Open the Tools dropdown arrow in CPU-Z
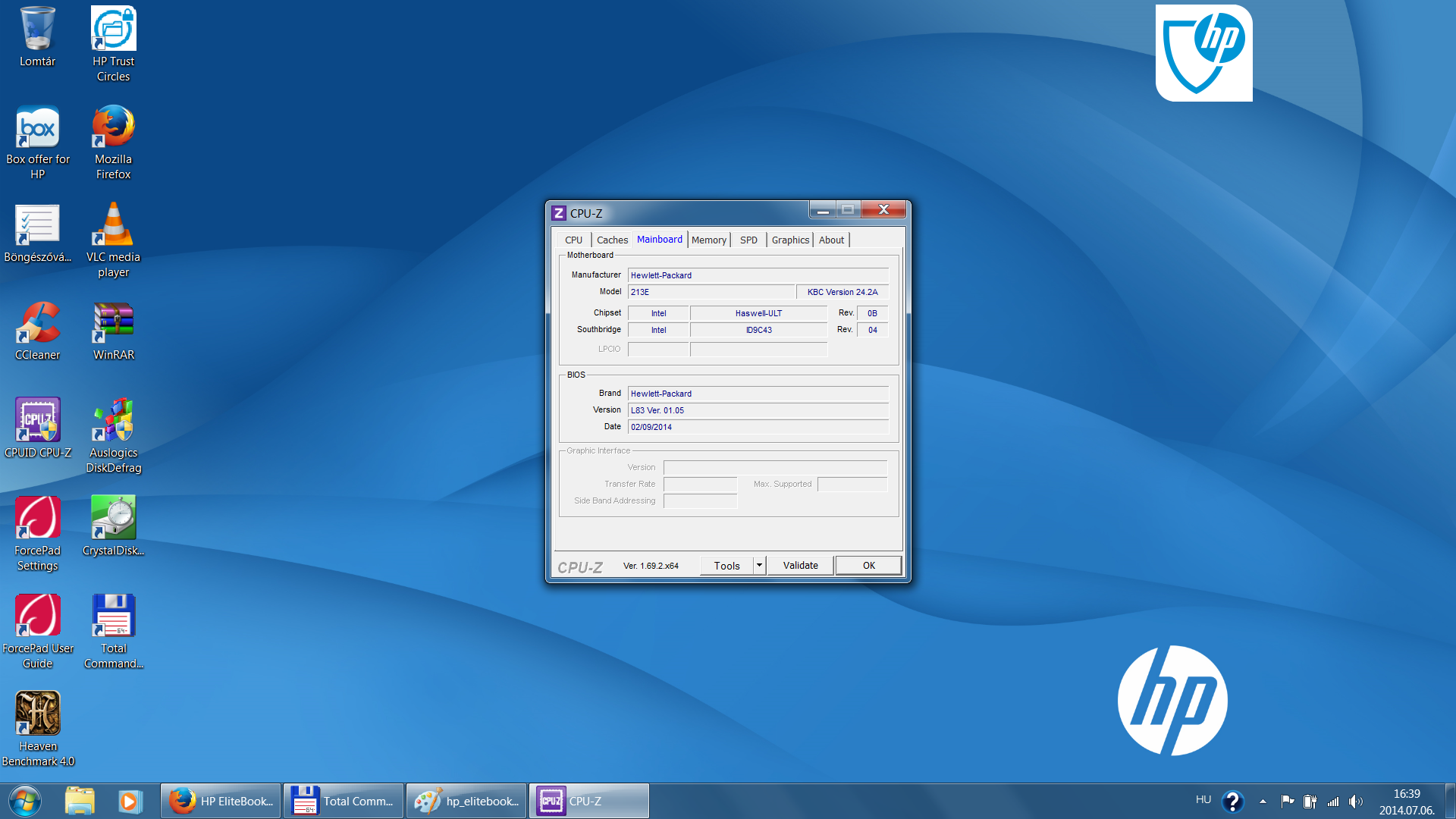1456x819 pixels. (x=758, y=565)
